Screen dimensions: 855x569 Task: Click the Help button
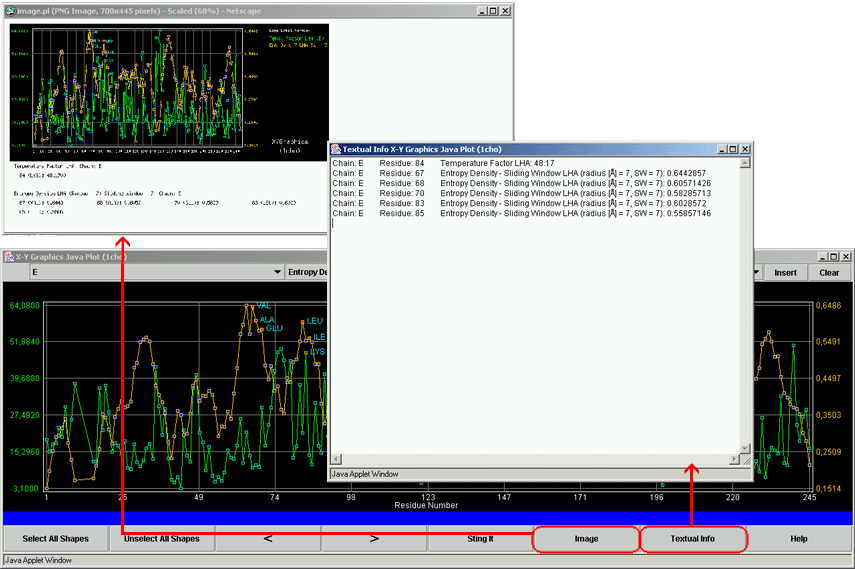[x=798, y=539]
